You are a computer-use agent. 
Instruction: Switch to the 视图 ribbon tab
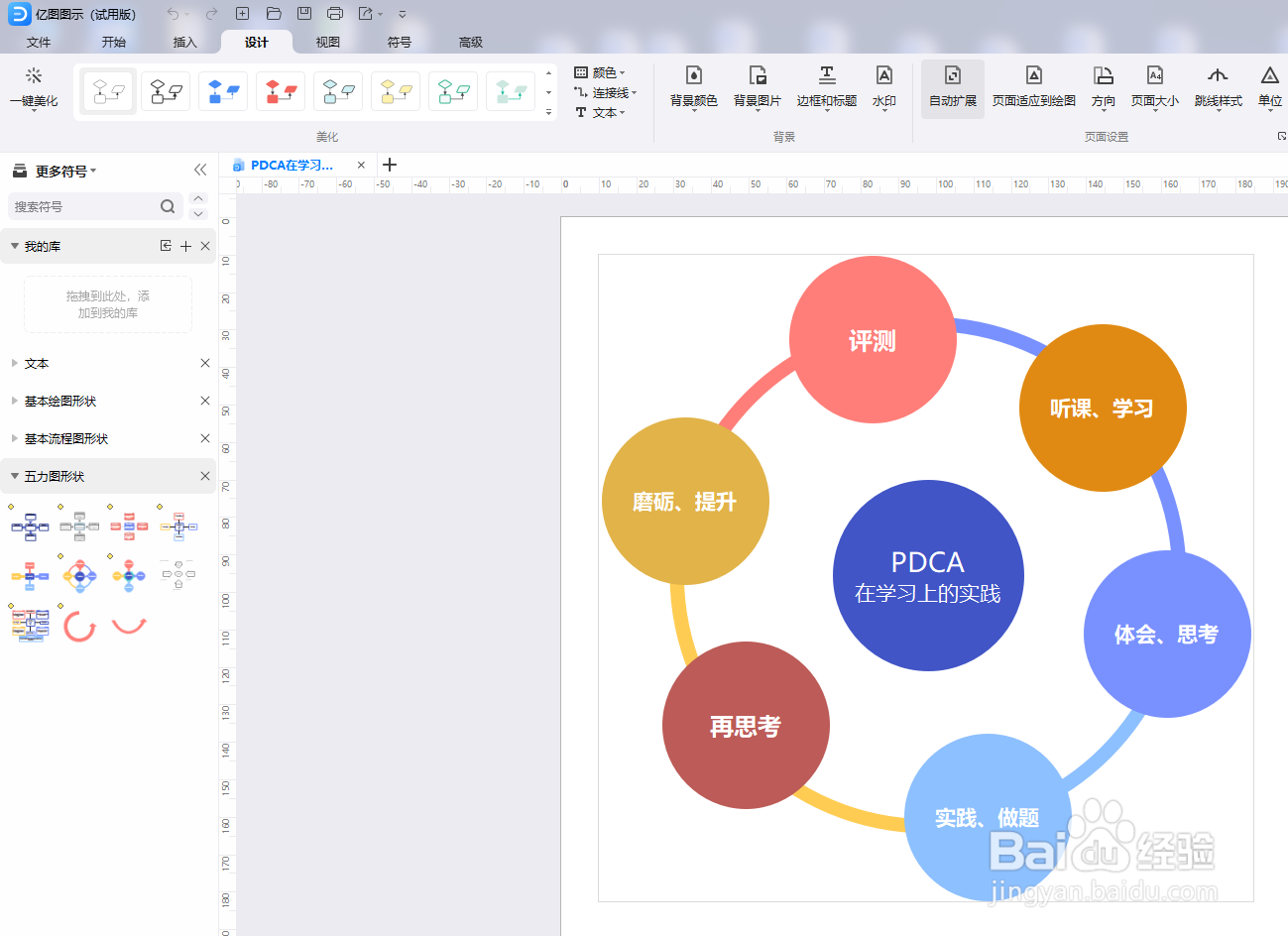(327, 43)
